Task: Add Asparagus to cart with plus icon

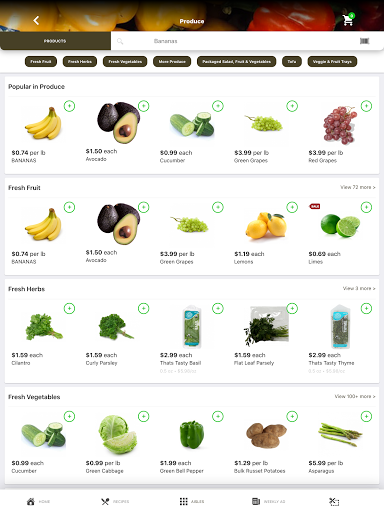Action: (366, 416)
